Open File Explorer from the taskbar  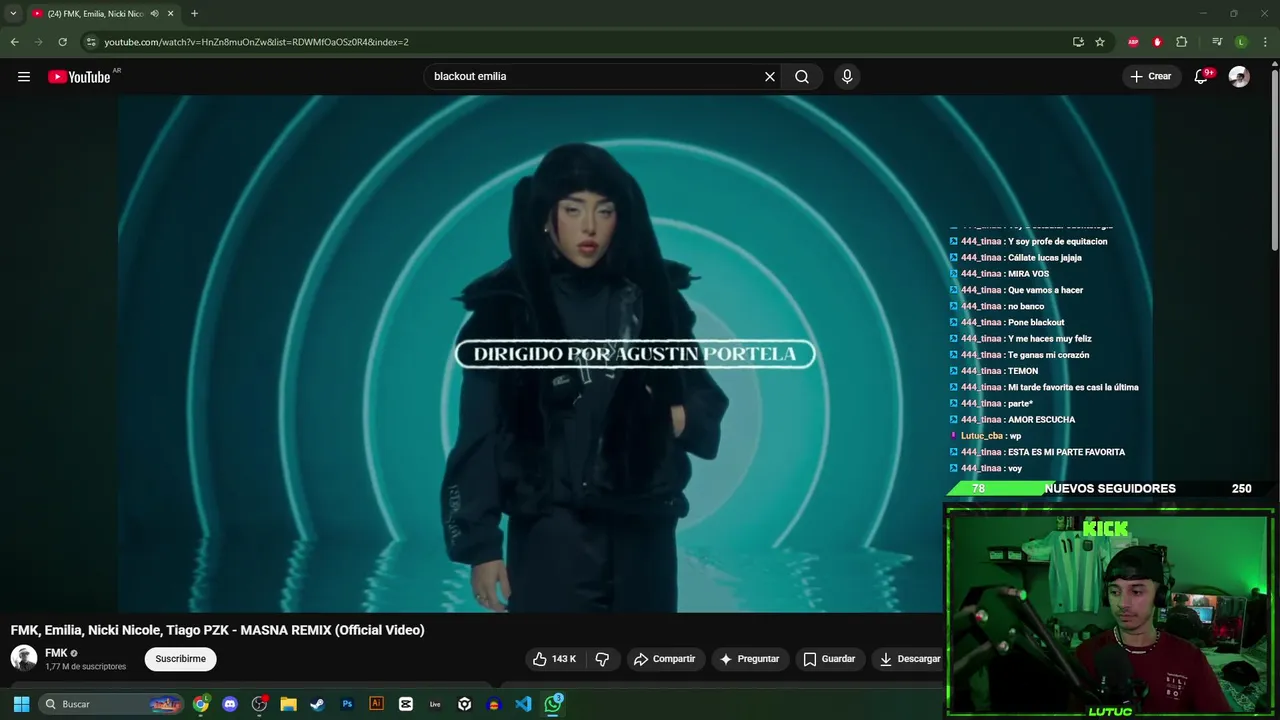288,704
